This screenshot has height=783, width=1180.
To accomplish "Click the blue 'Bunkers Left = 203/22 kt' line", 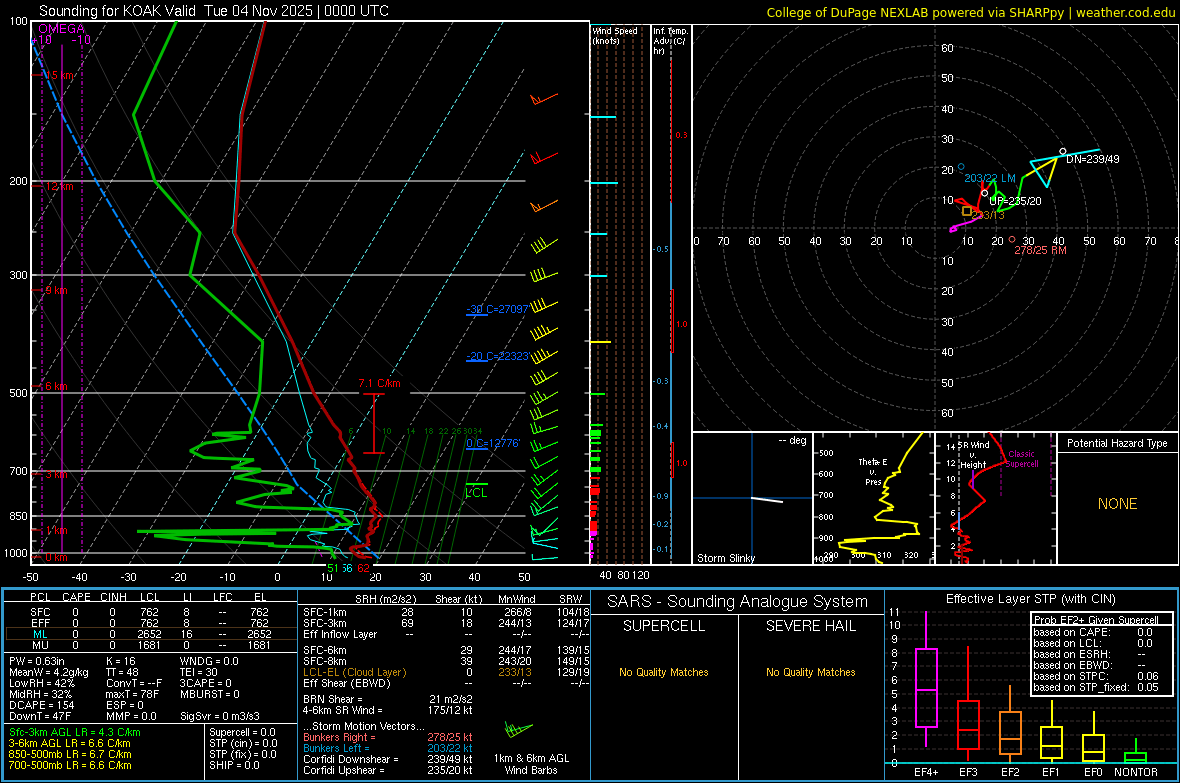I will point(388,748).
